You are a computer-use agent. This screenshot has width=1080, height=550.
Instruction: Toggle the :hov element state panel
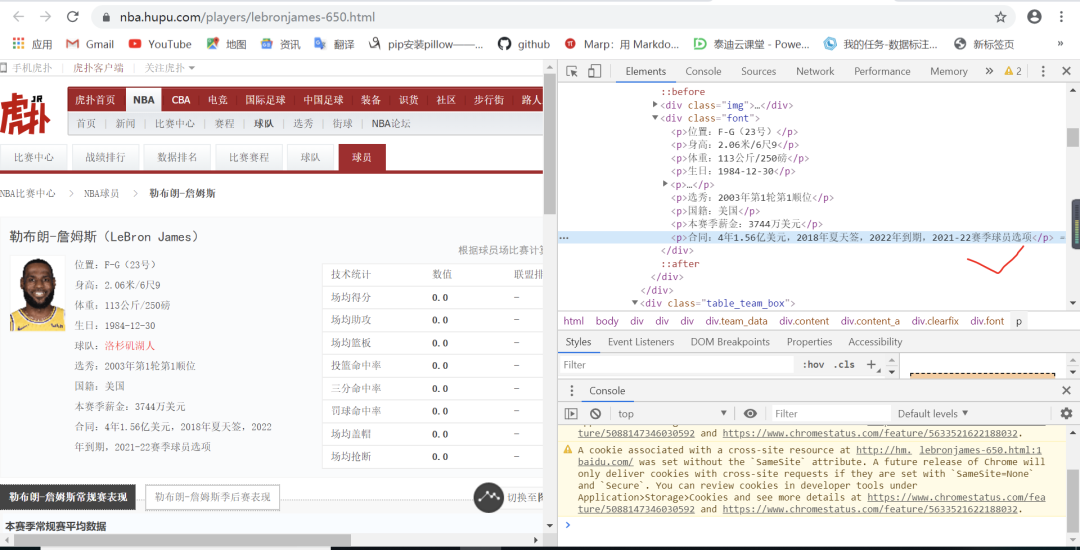(x=814, y=365)
